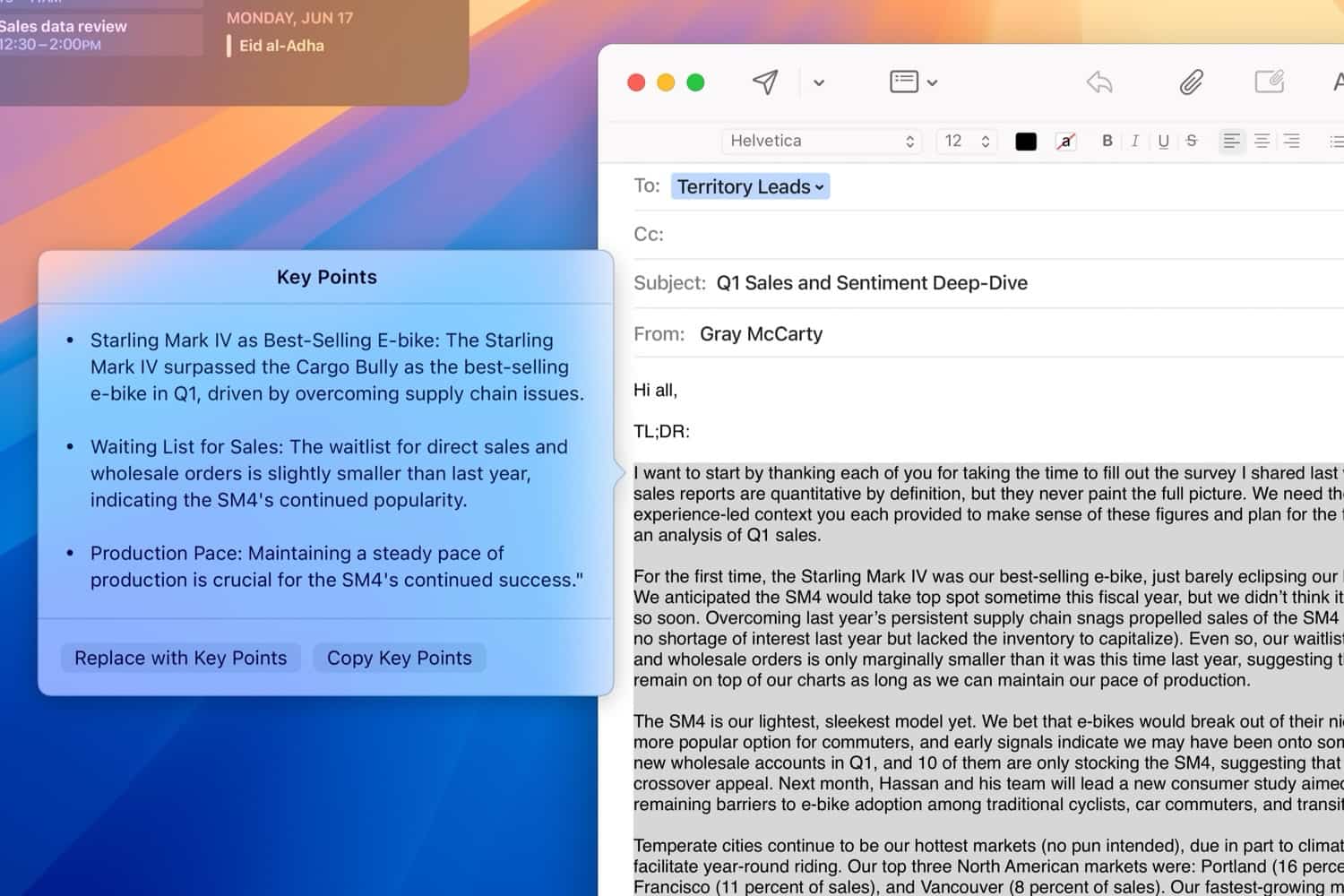Open send options chevron beside send icon
Image resolution: width=1344 pixels, height=896 pixels.
819,82
